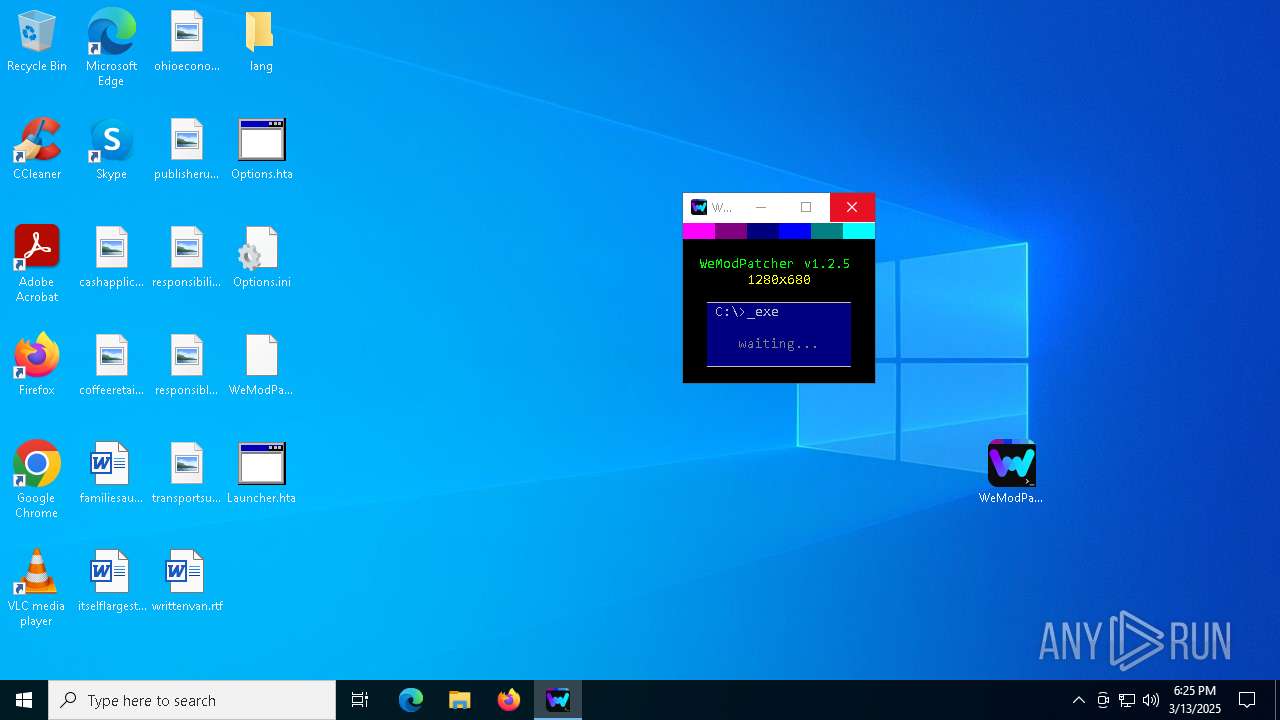Open Edge from the taskbar
The width and height of the screenshot is (1280, 720).
click(411, 700)
